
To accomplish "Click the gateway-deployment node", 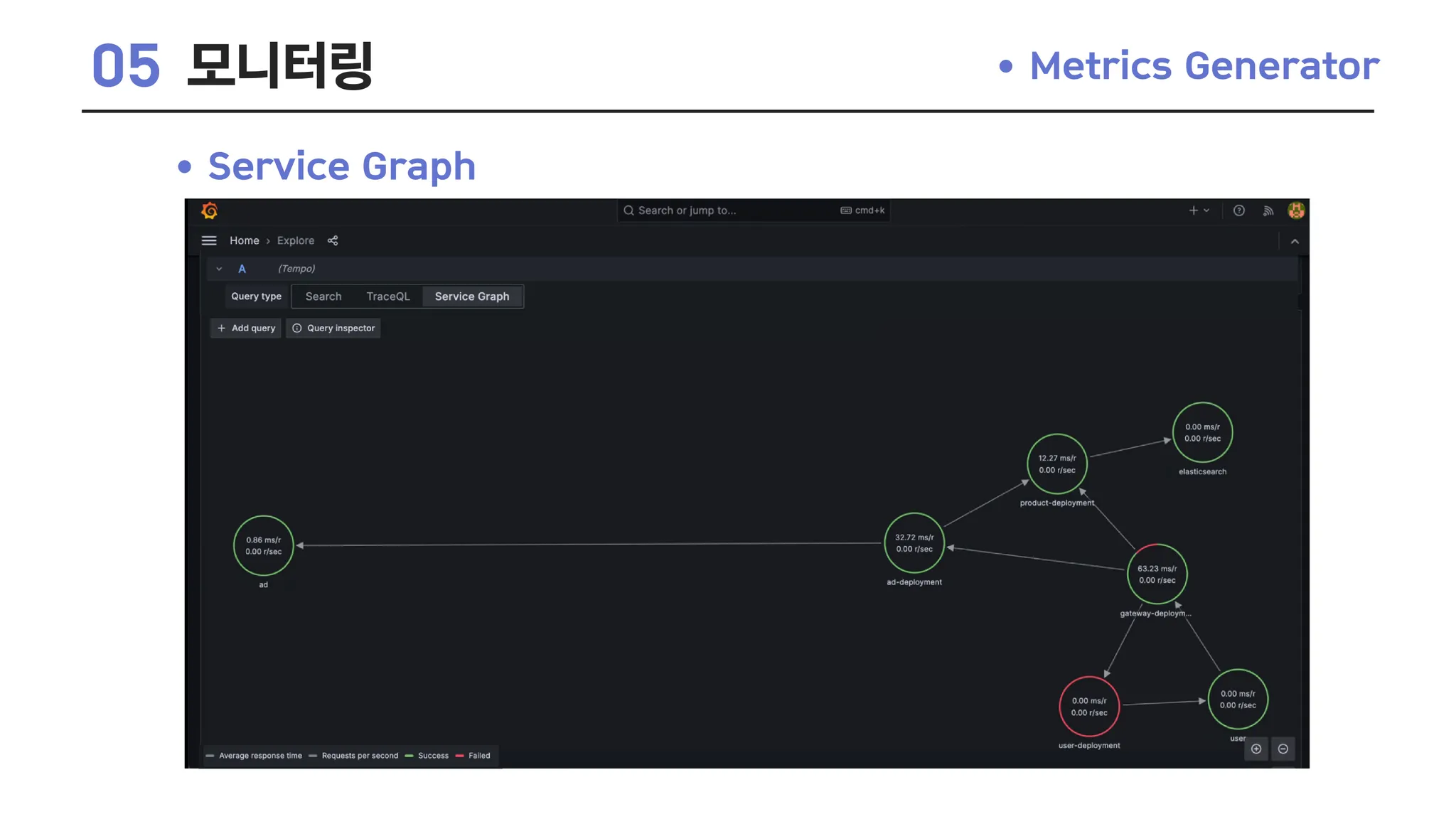I will coord(1157,574).
